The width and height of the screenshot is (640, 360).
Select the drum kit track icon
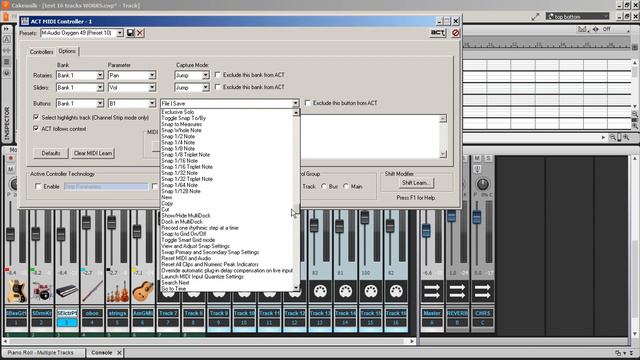[x=42, y=291]
